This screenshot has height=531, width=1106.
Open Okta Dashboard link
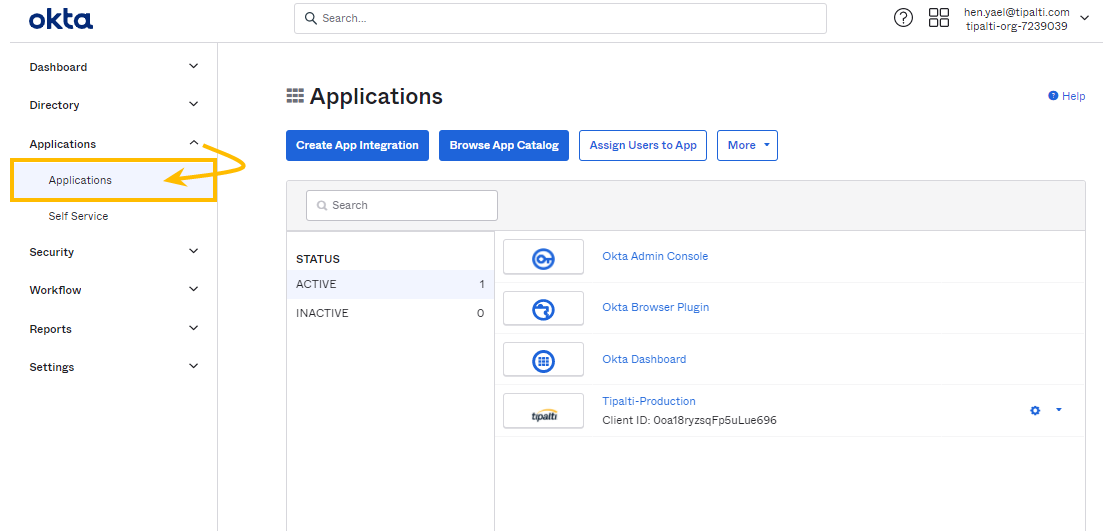tap(644, 359)
